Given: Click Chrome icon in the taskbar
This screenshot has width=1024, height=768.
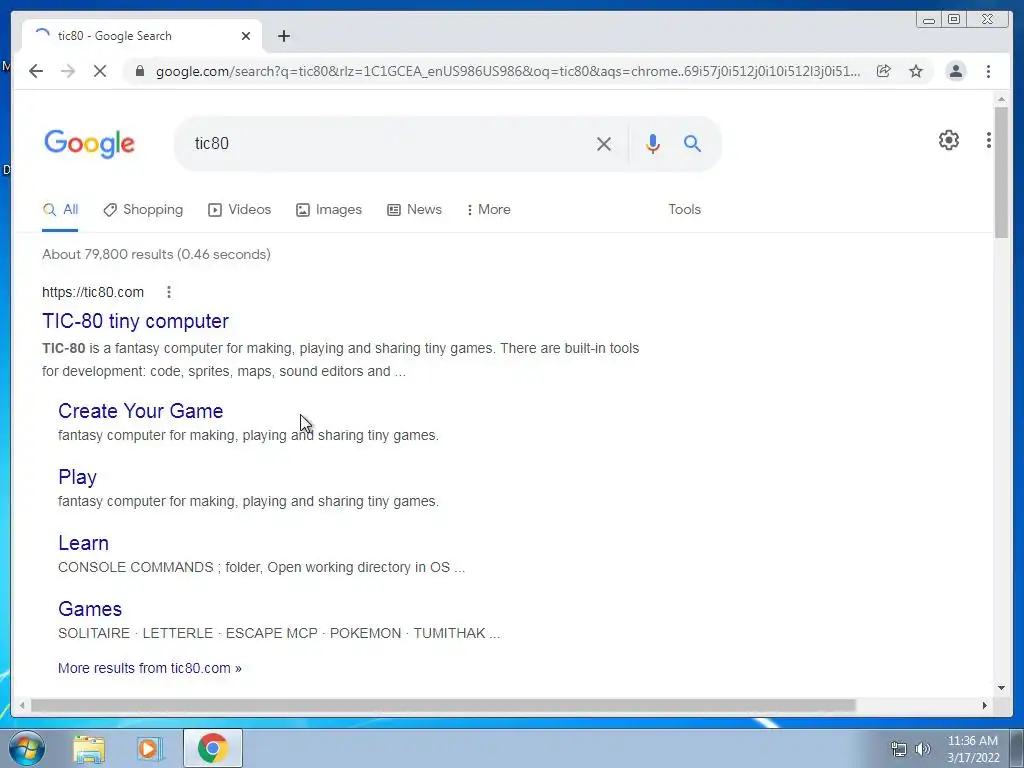Looking at the screenshot, I should click(x=212, y=748).
